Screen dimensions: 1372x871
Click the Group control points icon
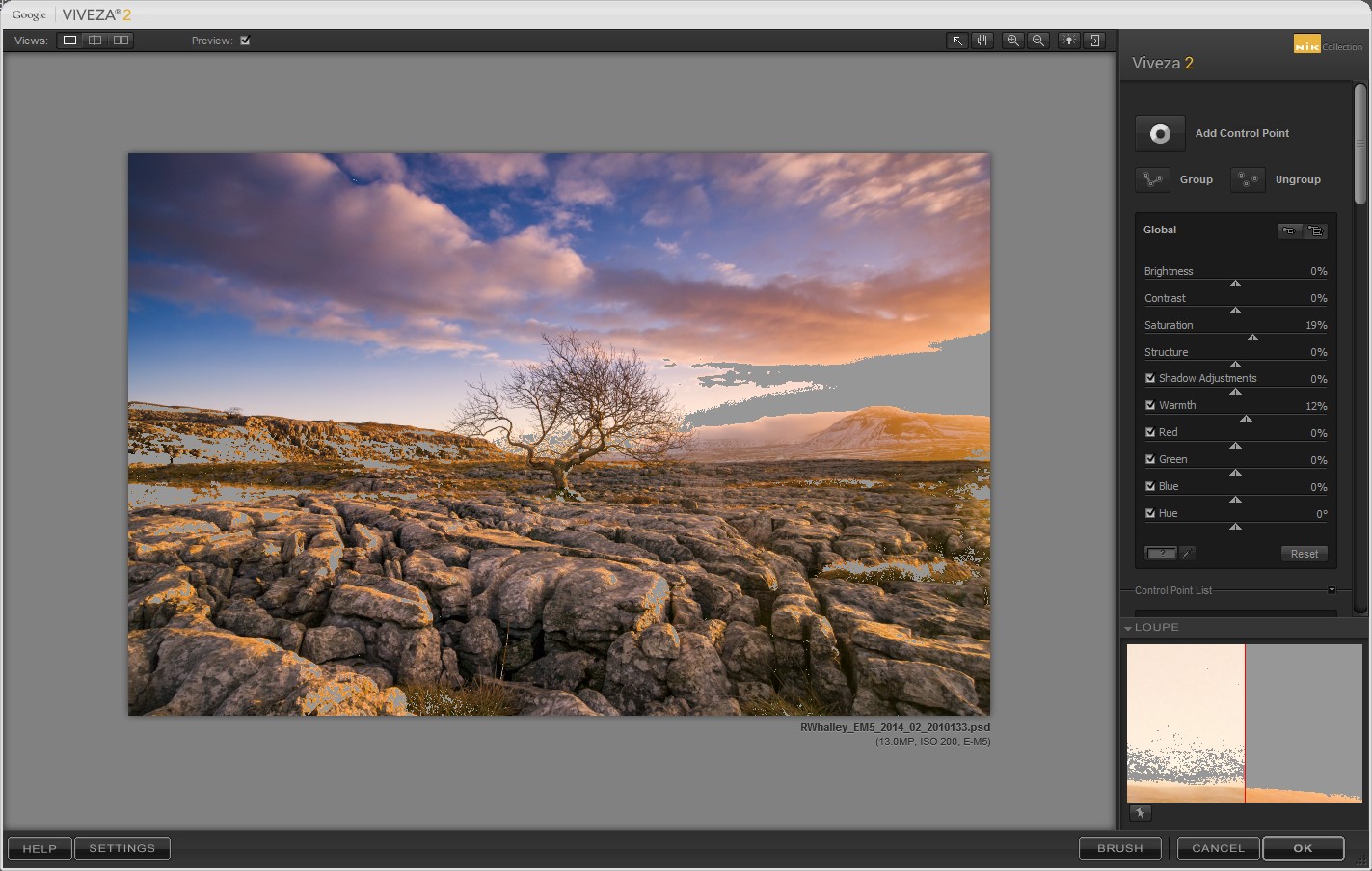1152,179
